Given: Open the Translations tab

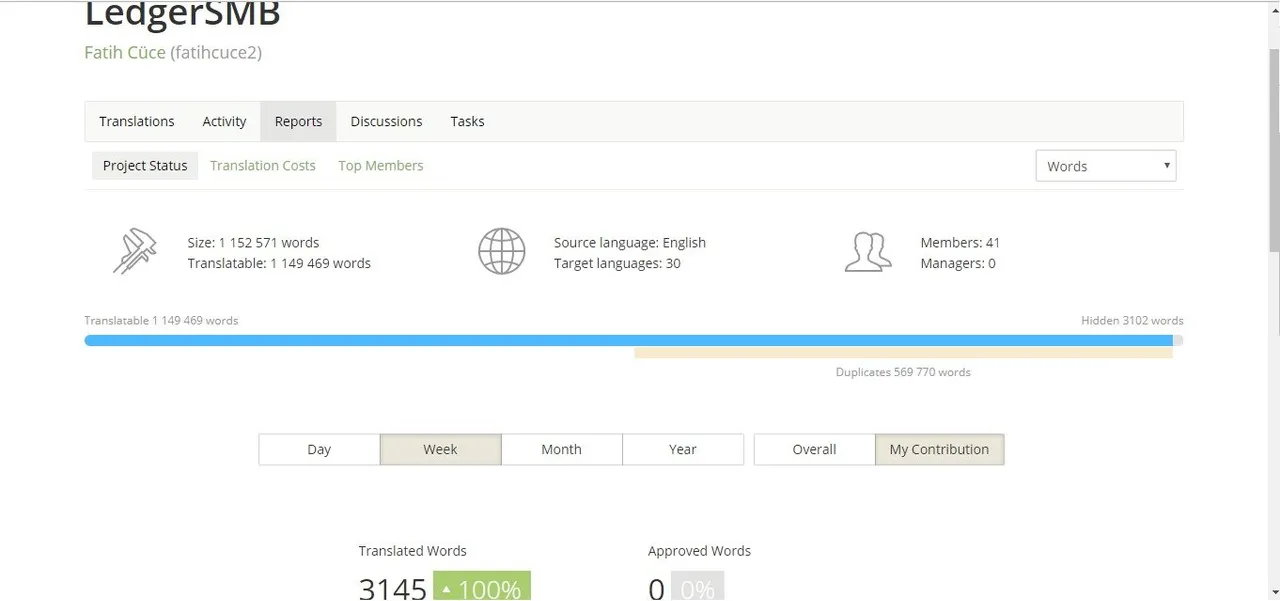Looking at the screenshot, I should [x=137, y=121].
